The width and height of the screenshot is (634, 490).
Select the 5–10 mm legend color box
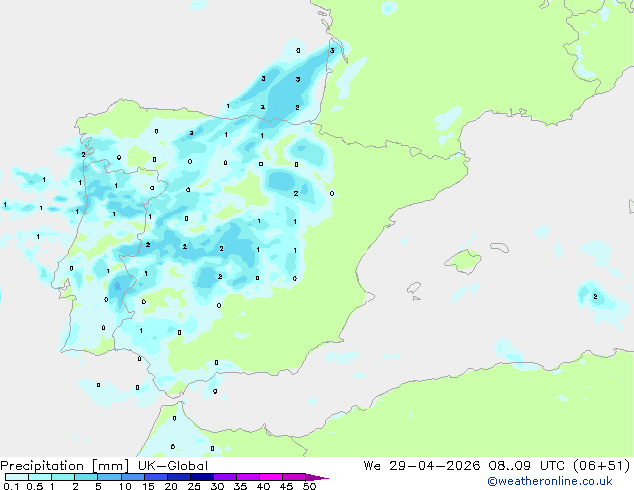(109, 477)
